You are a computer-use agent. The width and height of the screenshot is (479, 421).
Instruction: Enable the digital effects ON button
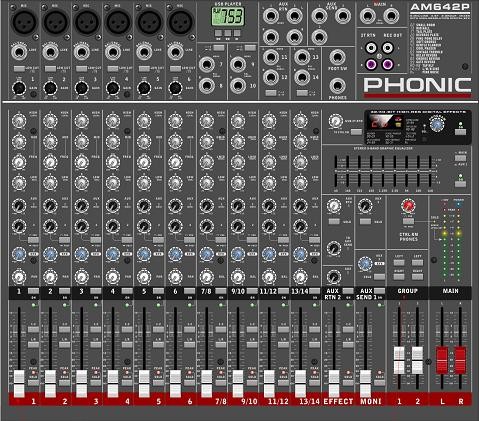coord(460,132)
